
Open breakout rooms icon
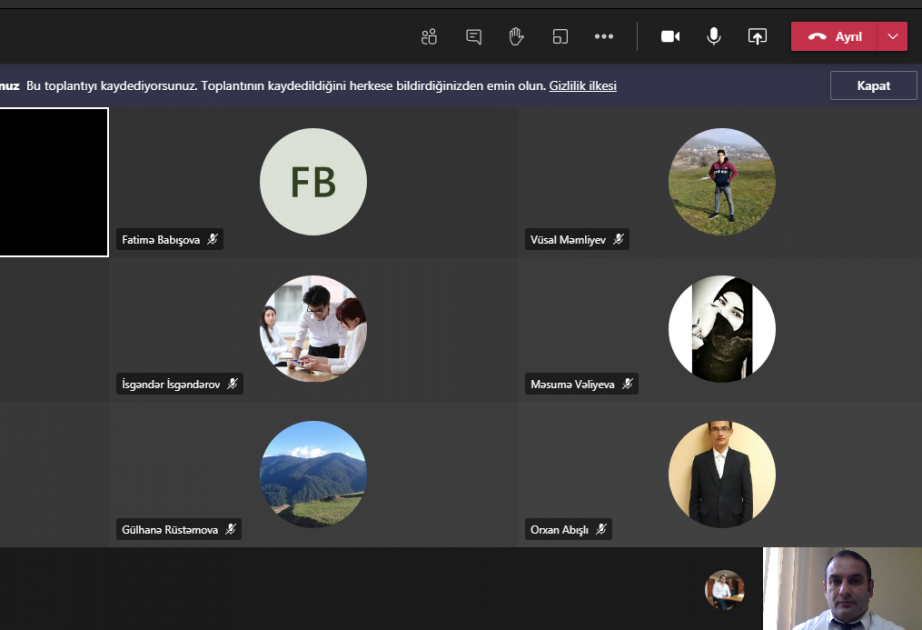point(560,36)
